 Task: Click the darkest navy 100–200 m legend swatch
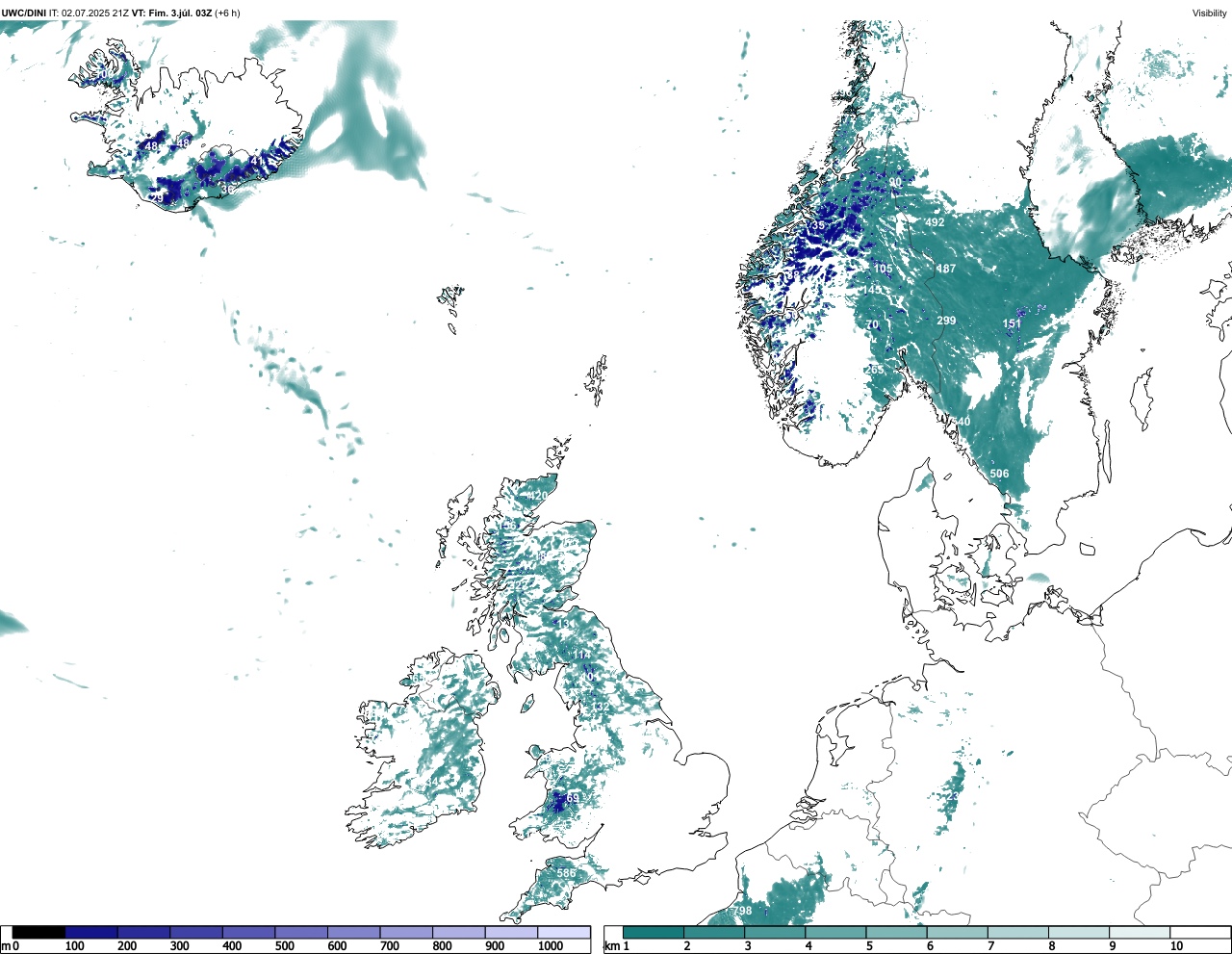tap(91, 932)
